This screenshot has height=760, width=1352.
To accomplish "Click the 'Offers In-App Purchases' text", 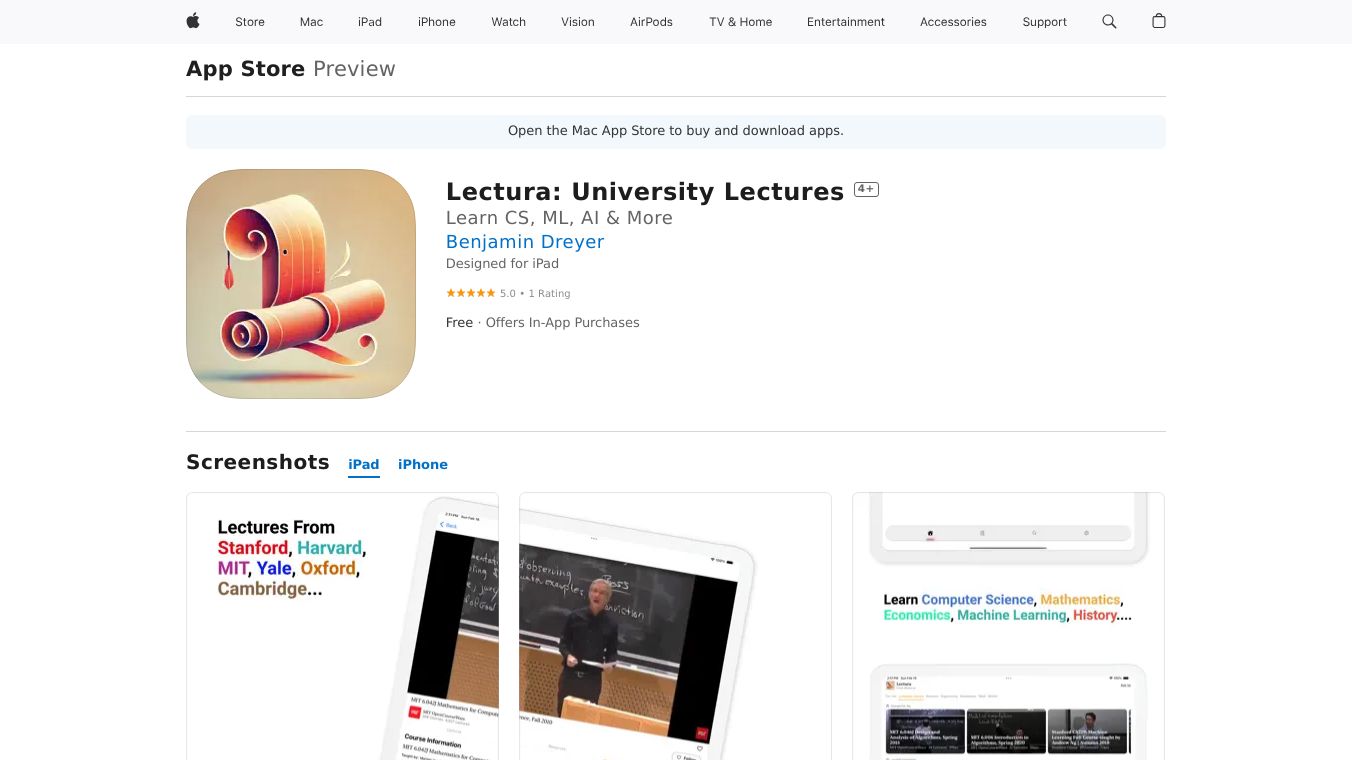I will pos(562,323).
